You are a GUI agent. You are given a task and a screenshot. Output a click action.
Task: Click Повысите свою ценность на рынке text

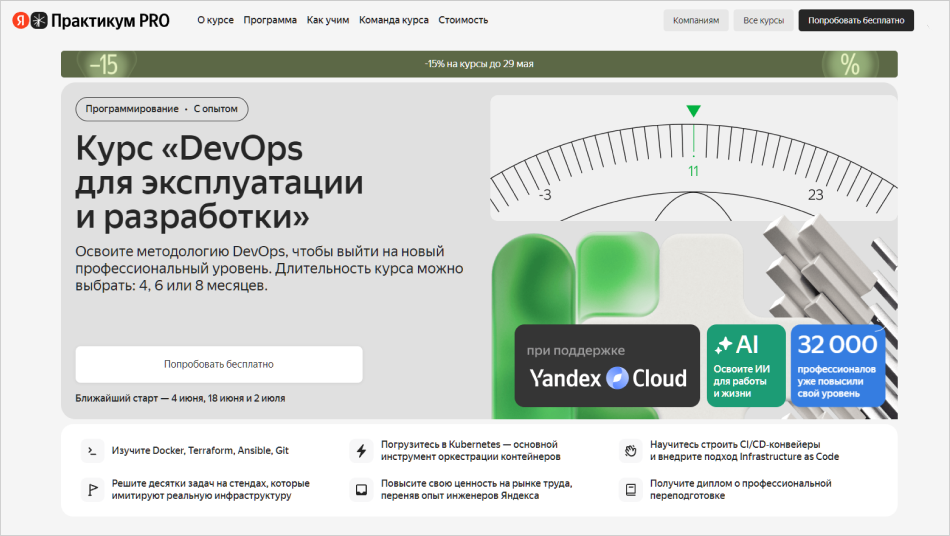(476, 489)
